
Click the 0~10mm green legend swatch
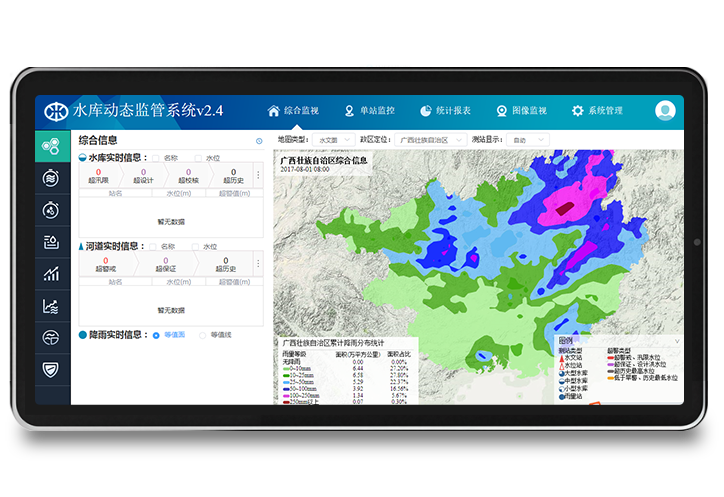point(287,369)
